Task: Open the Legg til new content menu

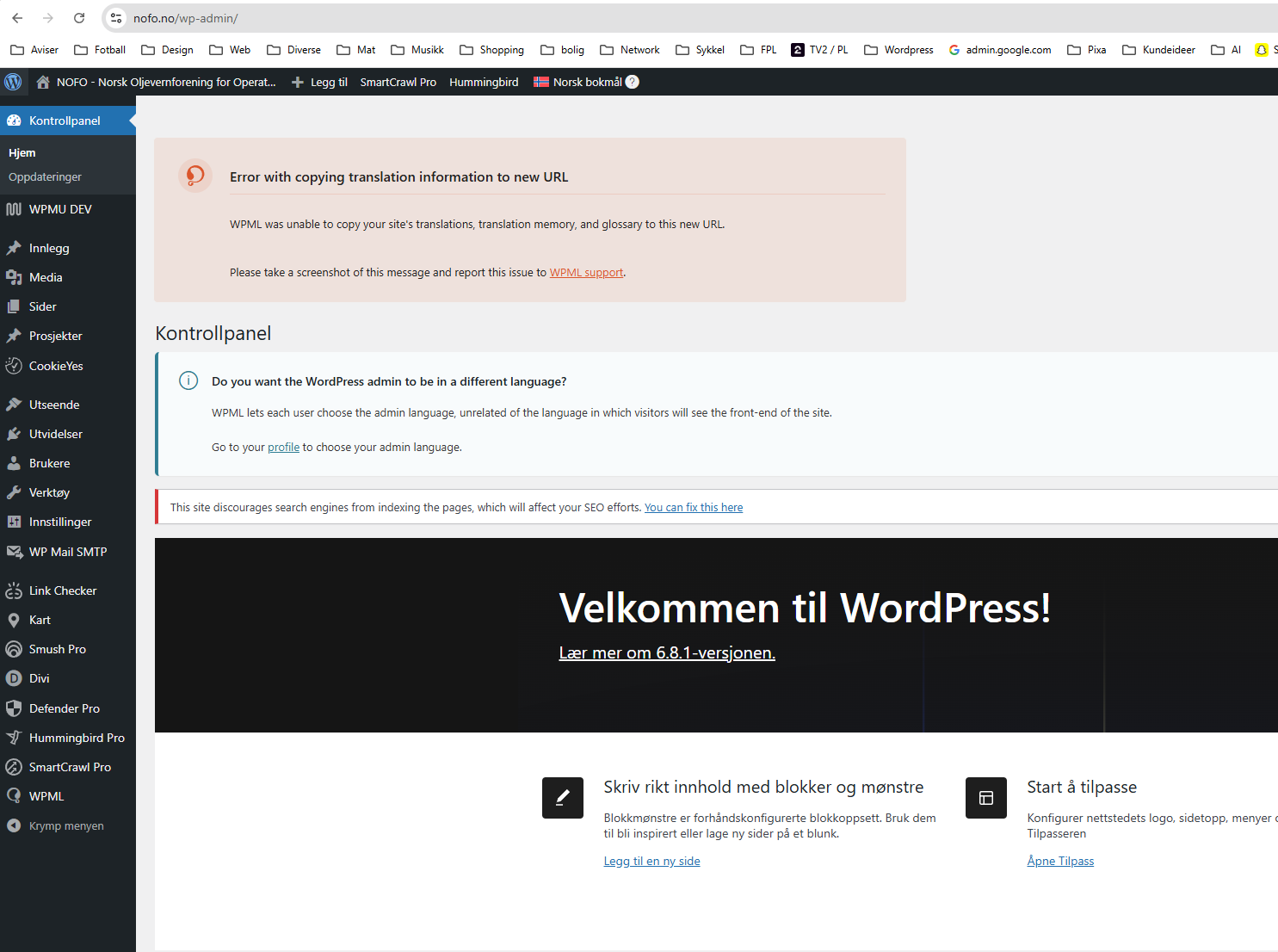Action: [319, 82]
